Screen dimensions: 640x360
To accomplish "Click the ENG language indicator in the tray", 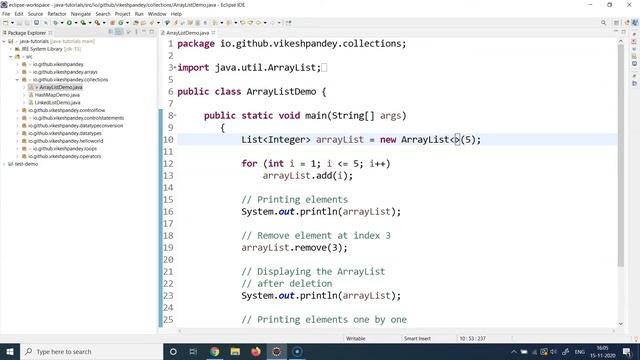I will tap(580, 351).
